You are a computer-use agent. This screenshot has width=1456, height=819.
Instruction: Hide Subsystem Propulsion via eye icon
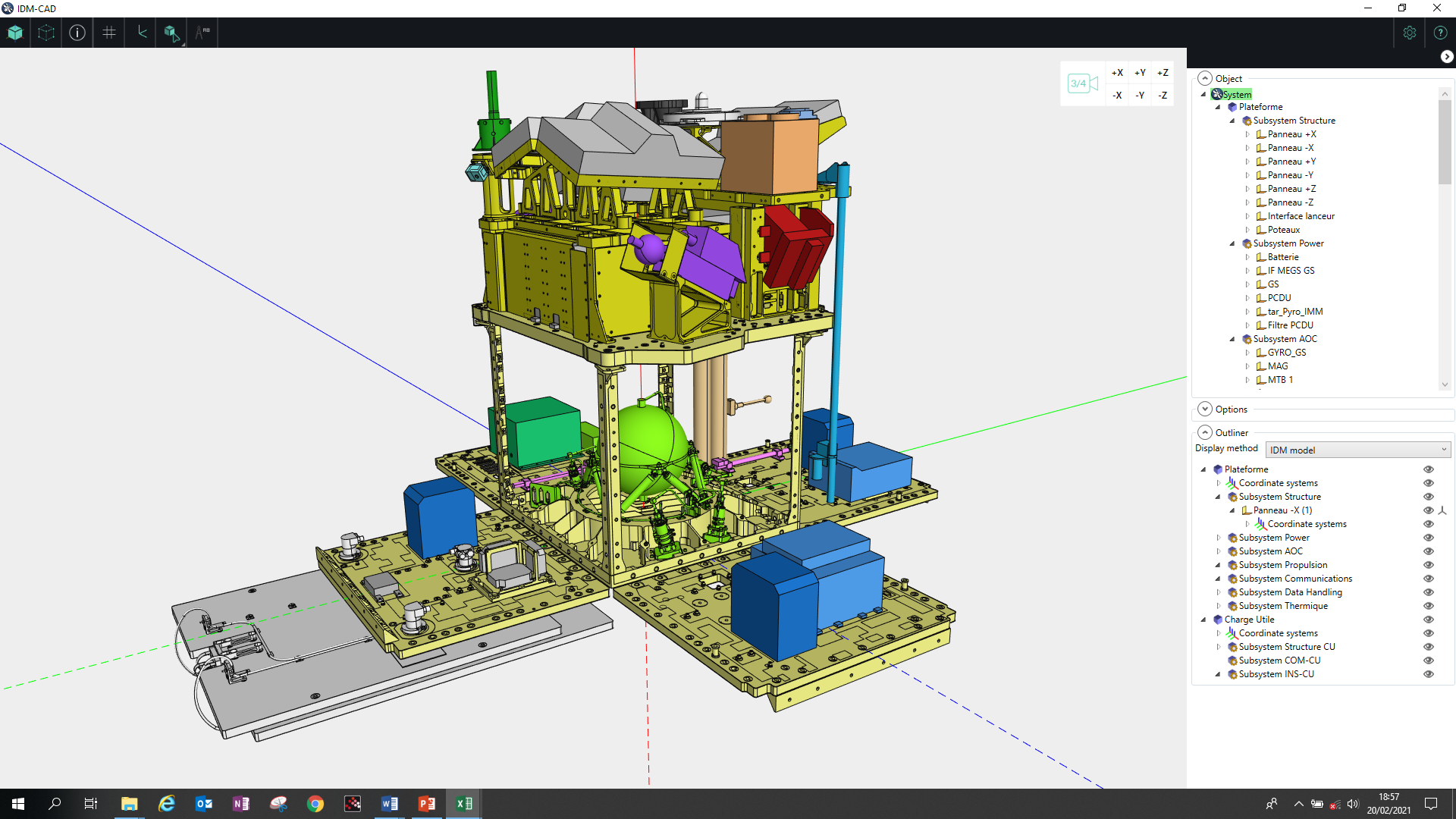tap(1428, 565)
